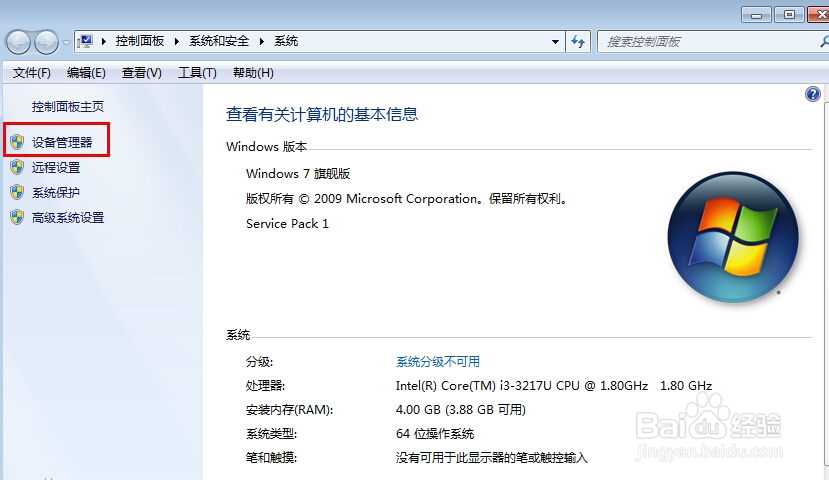Click the 系统和安全 breadcrumb
This screenshot has width=829, height=480.
pos(219,41)
